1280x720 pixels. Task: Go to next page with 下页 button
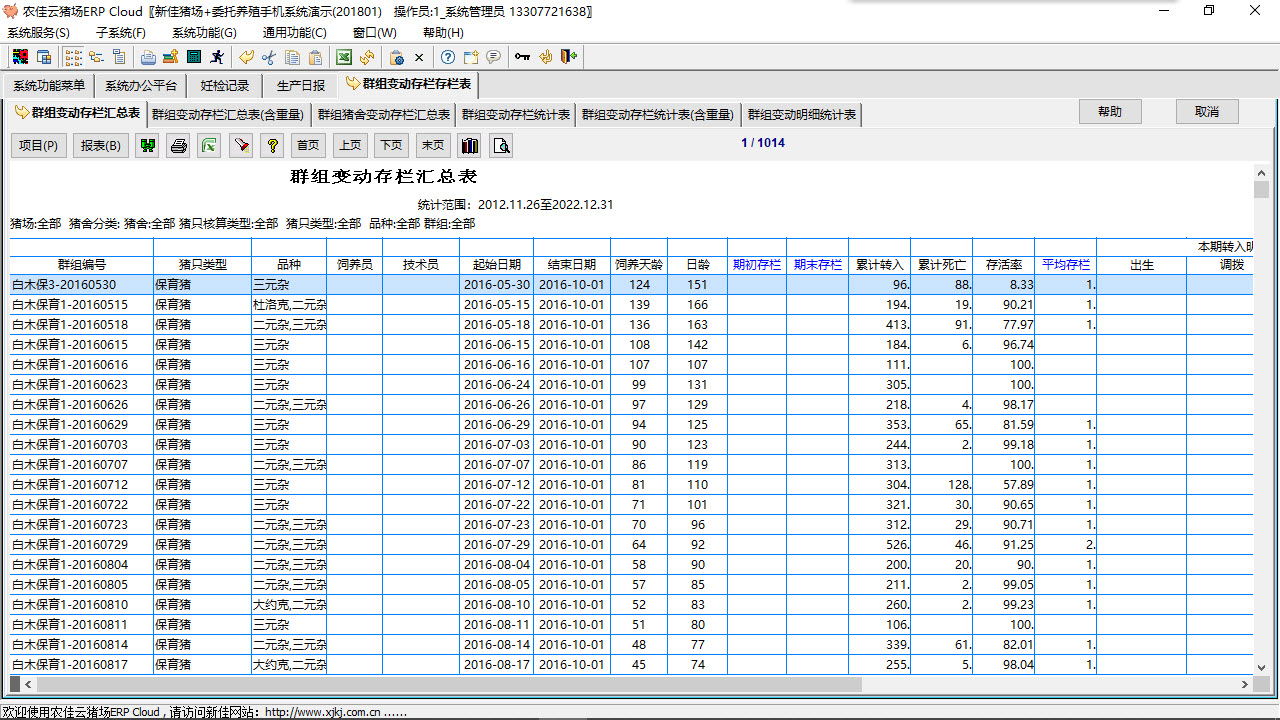click(391, 146)
